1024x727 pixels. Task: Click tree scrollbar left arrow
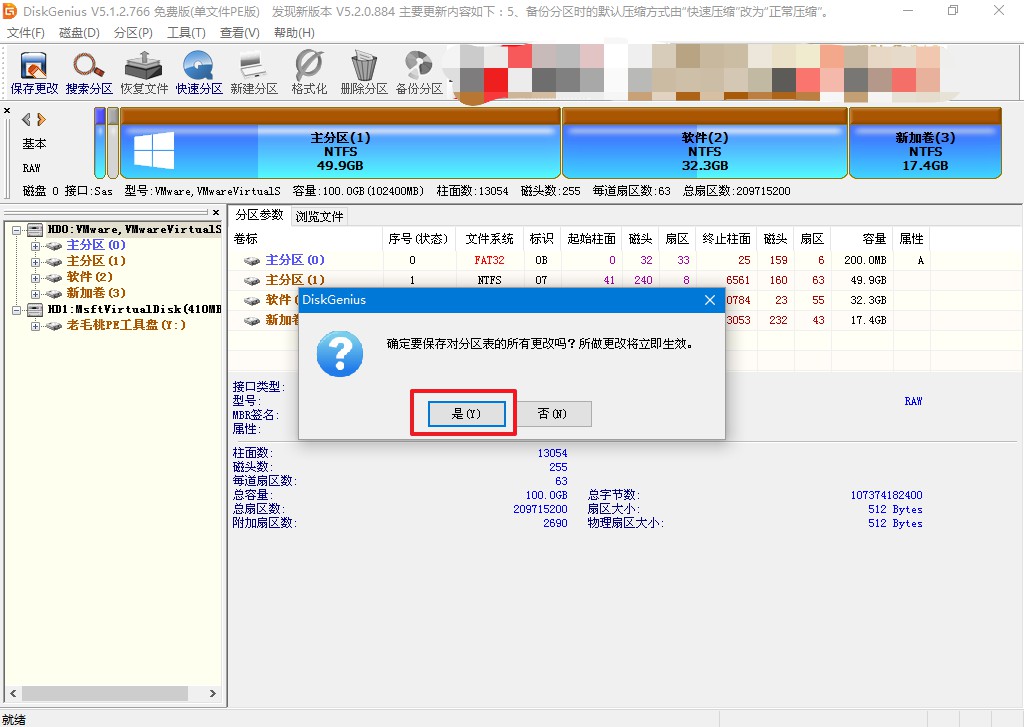point(12,693)
